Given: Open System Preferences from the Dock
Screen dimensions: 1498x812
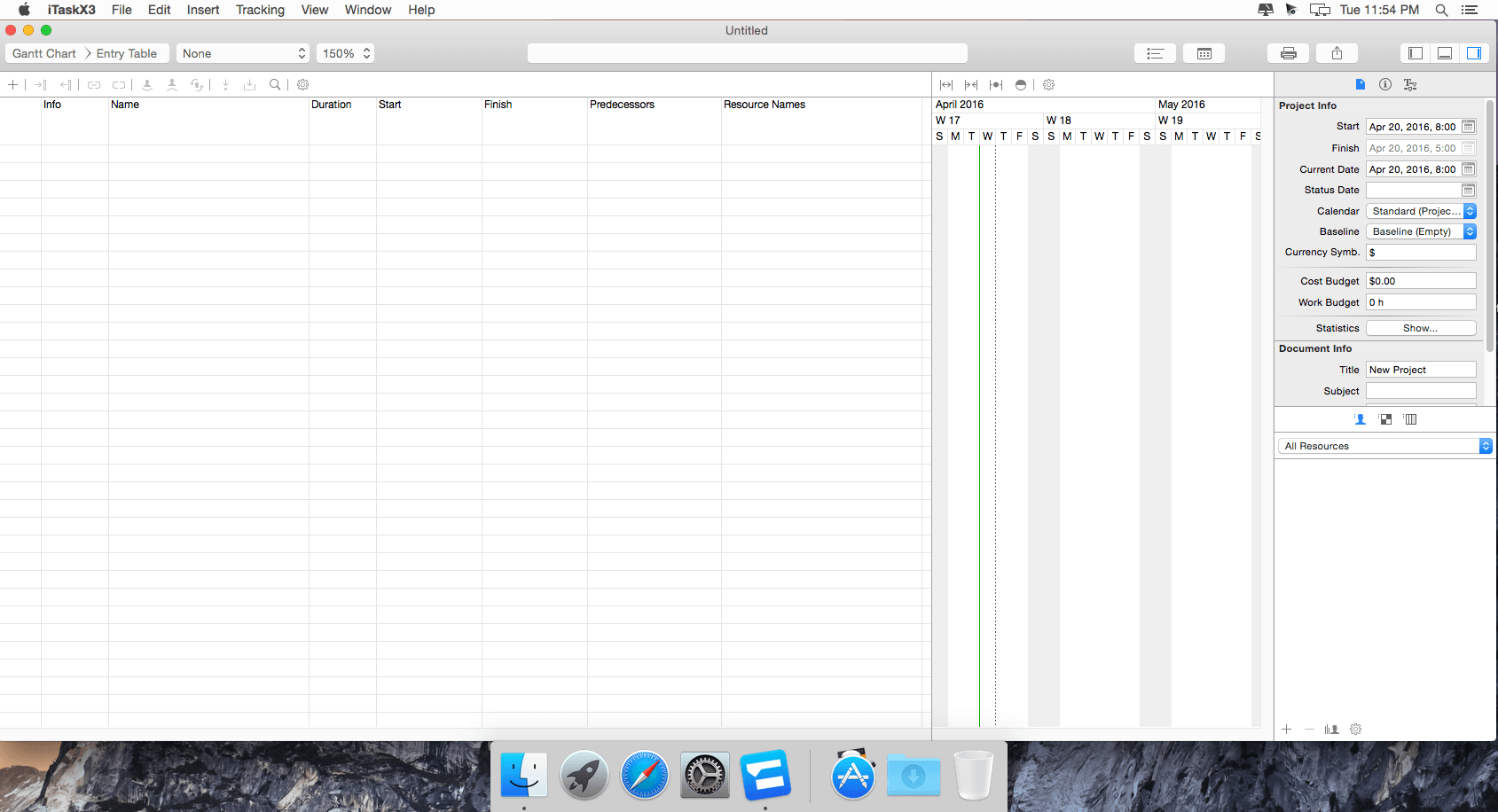Looking at the screenshot, I should click(x=705, y=776).
